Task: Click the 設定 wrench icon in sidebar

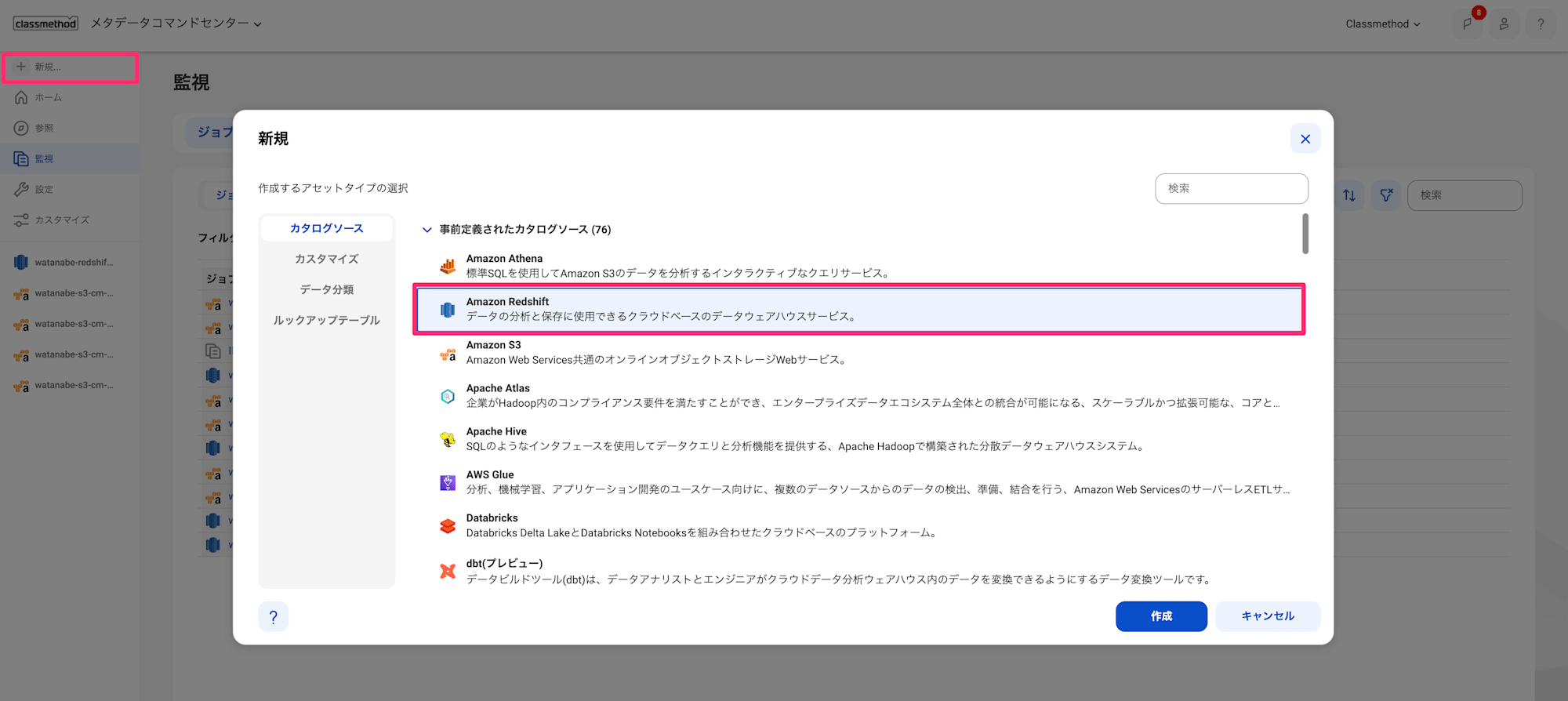Action: click(x=21, y=189)
